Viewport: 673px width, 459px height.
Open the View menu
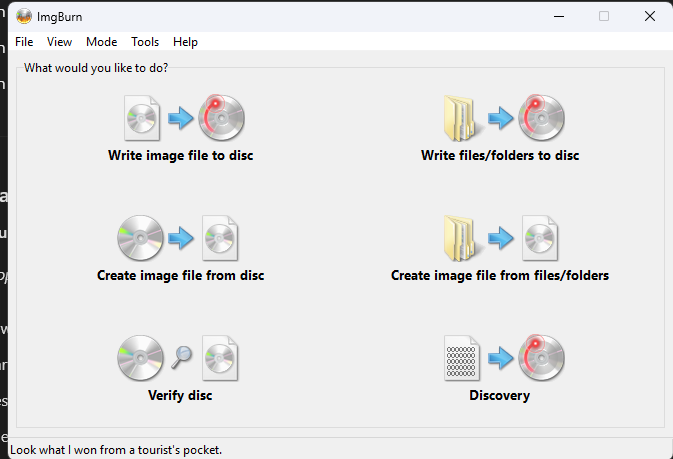pyautogui.click(x=59, y=42)
